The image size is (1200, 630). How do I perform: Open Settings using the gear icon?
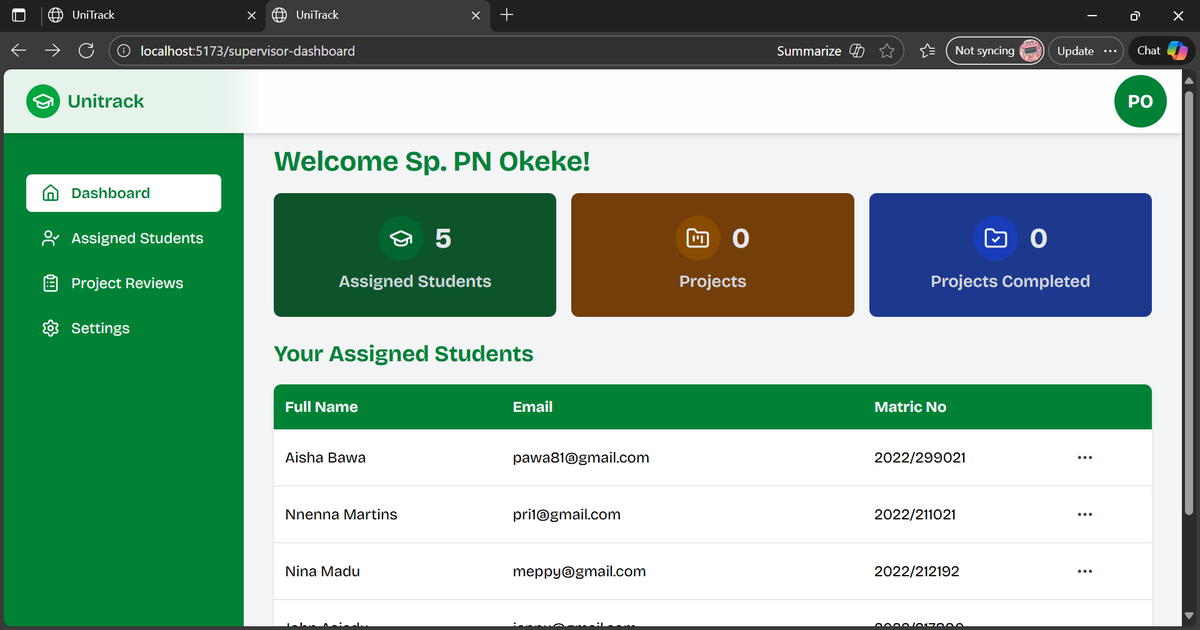tap(50, 328)
